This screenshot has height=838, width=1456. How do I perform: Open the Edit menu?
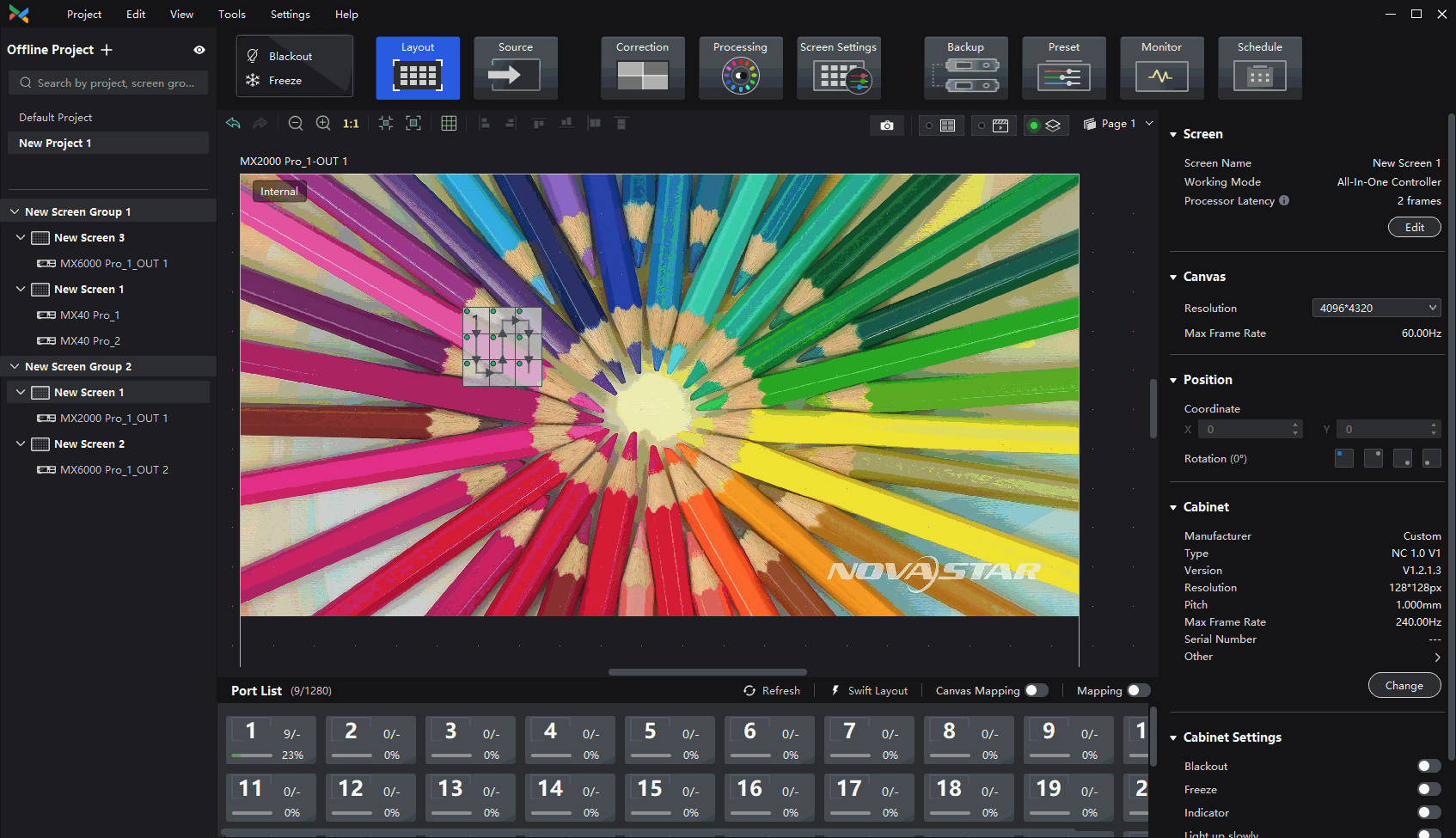136,14
